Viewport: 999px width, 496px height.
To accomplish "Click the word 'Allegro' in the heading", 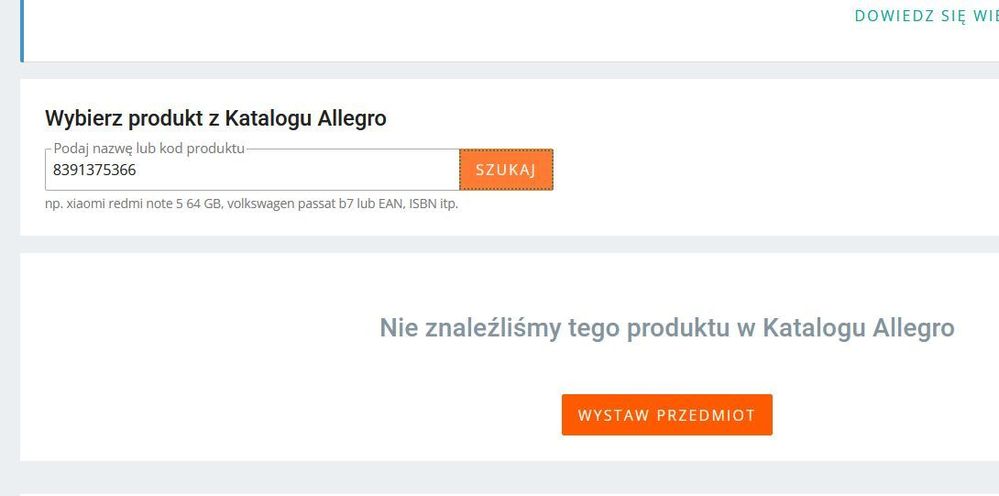I will click(x=352, y=118).
